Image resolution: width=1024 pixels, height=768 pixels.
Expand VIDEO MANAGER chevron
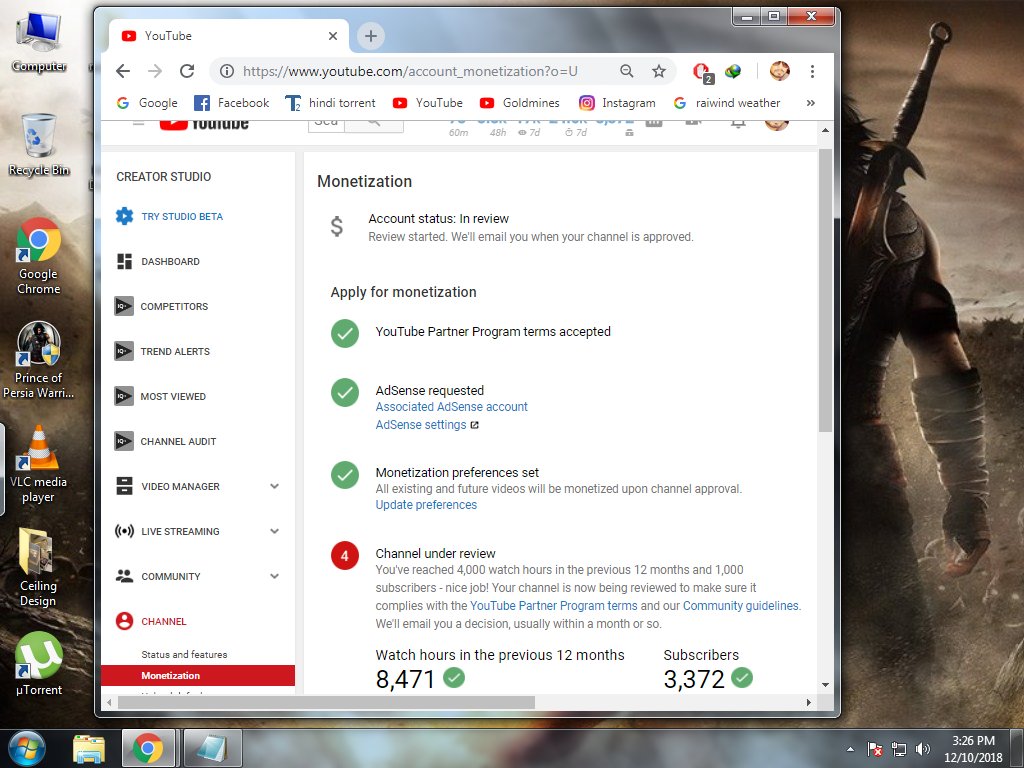pyautogui.click(x=275, y=486)
